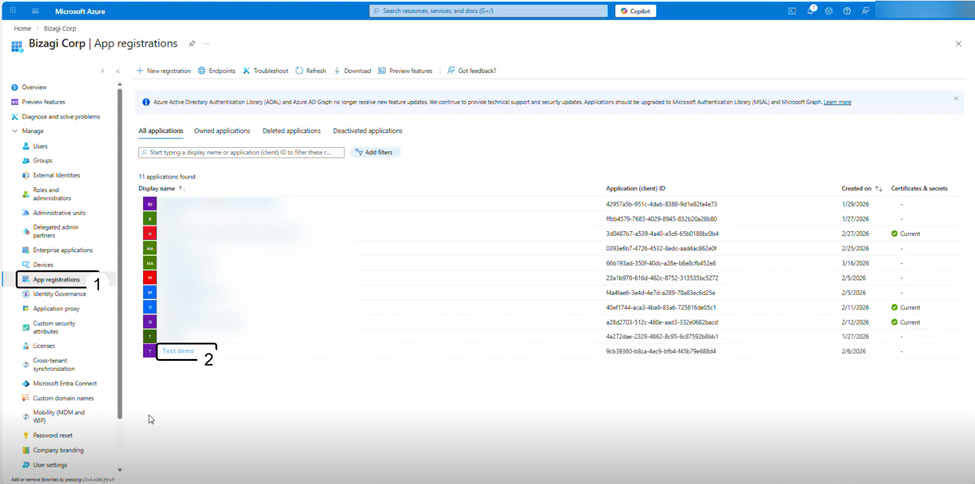Click the Current status for the 2/27/2026 row
The image size is (975, 484).
click(905, 234)
